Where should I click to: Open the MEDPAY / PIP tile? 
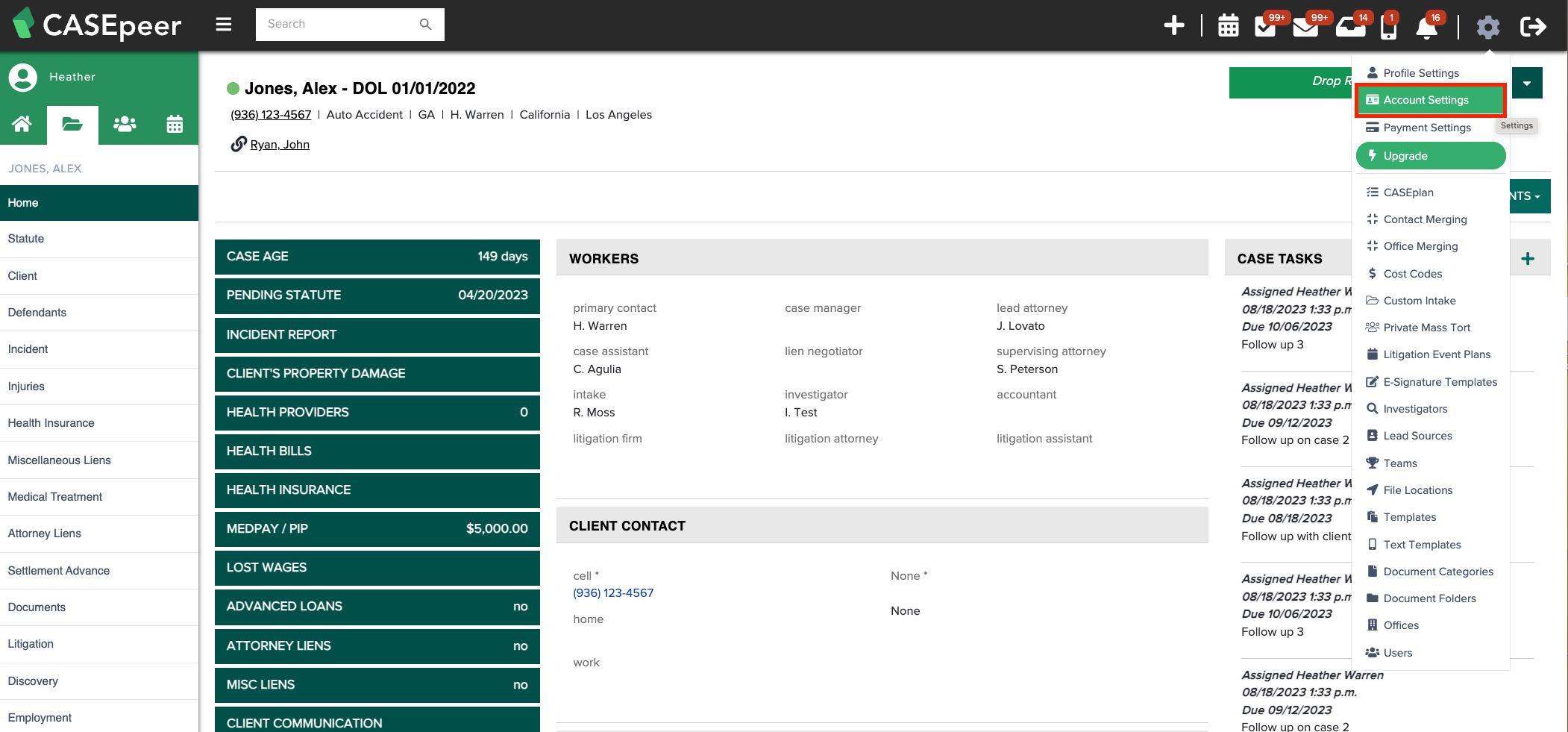coord(377,528)
